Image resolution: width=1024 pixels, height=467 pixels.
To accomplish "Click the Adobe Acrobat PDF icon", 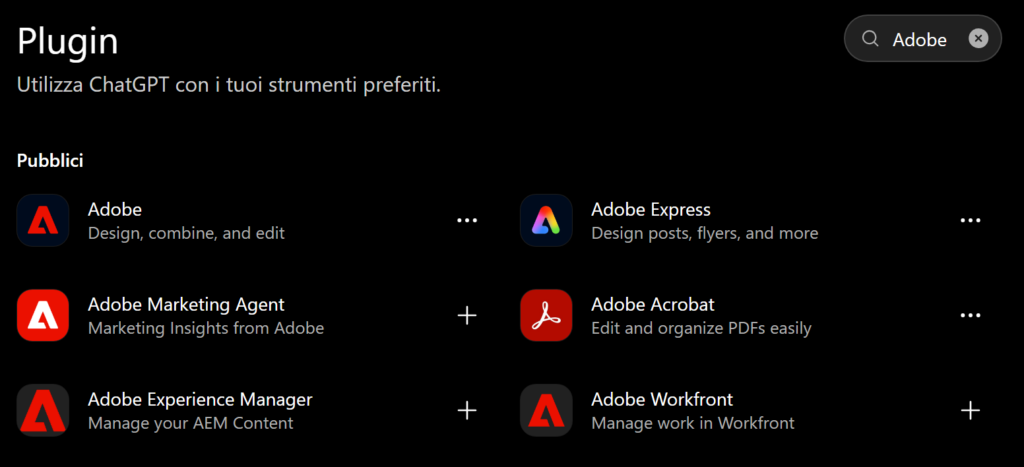I will coord(546,315).
